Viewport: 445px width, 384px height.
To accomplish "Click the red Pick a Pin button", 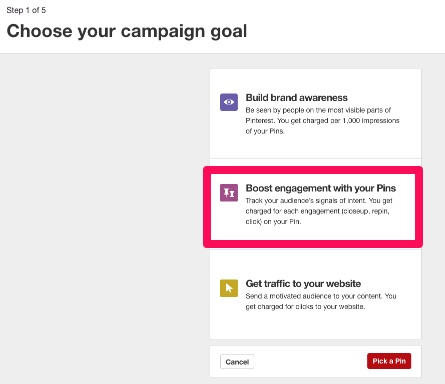I will pos(389,361).
